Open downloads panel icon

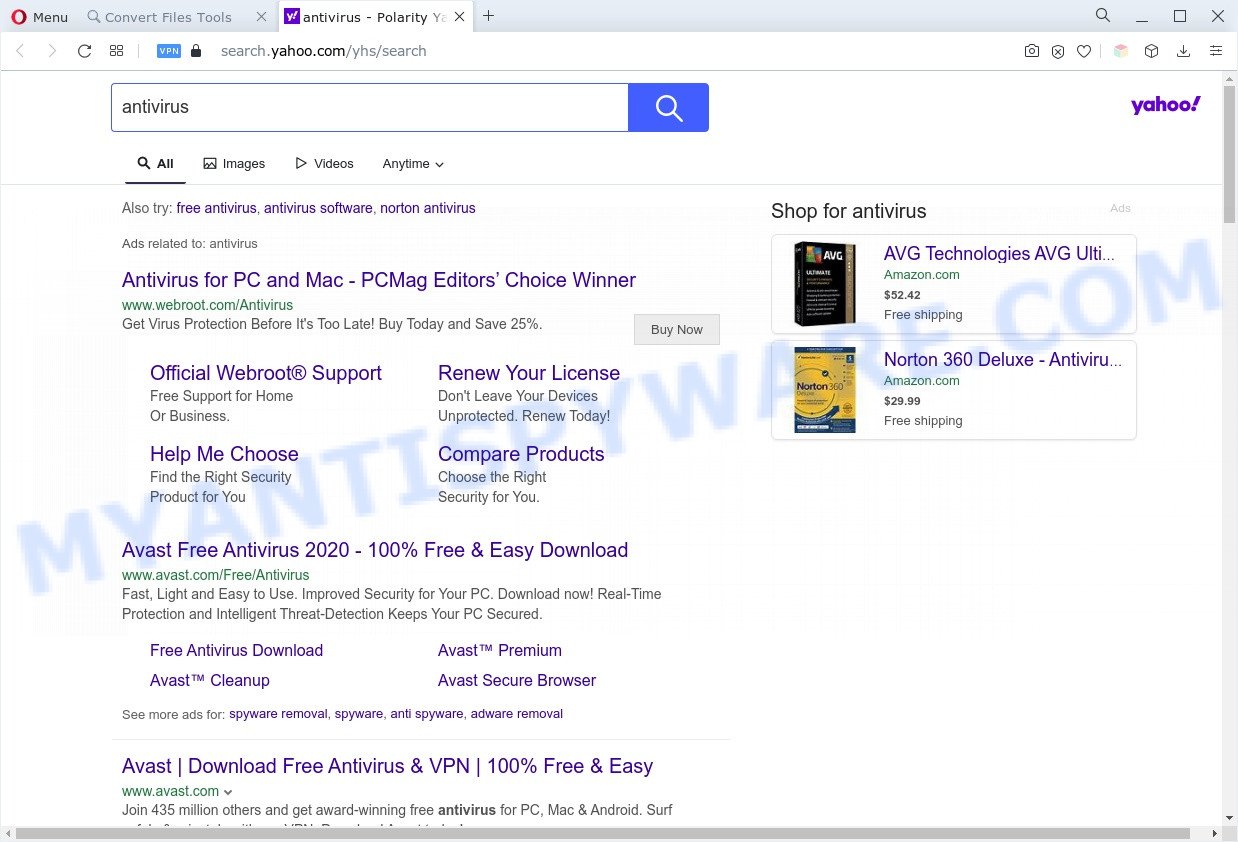pyautogui.click(x=1183, y=51)
